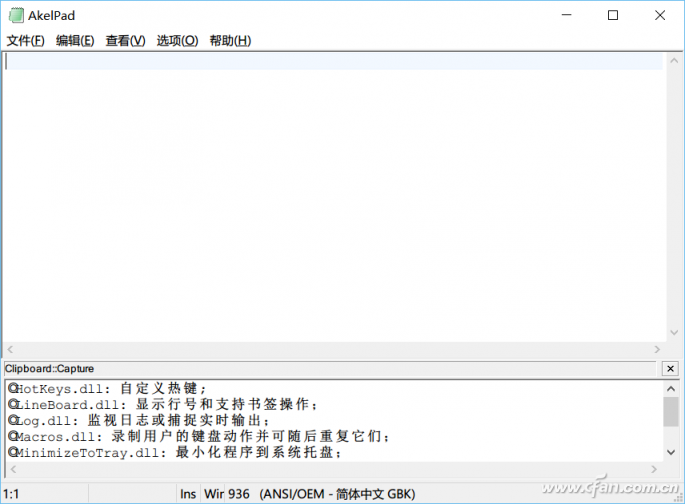Open the 帮助(H) menu
Image resolution: width=685 pixels, height=504 pixels.
(230, 41)
